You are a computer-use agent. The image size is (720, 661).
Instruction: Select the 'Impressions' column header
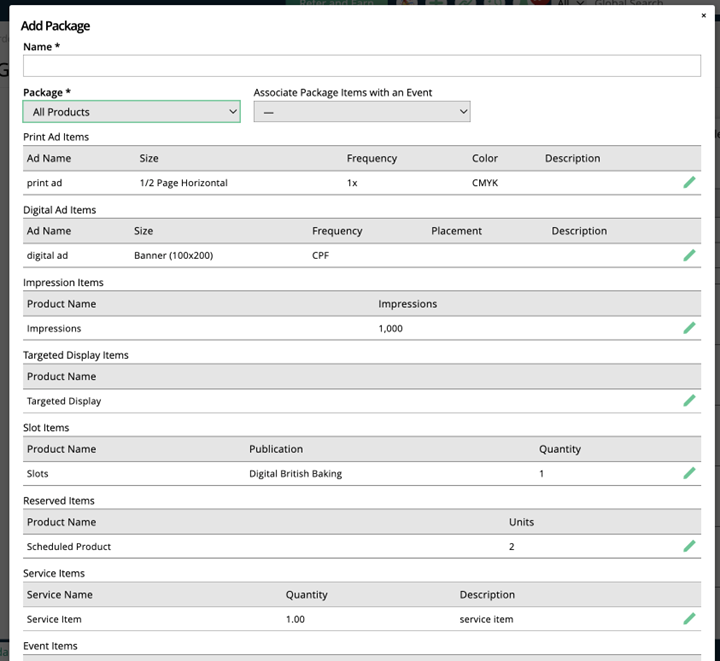tap(408, 303)
